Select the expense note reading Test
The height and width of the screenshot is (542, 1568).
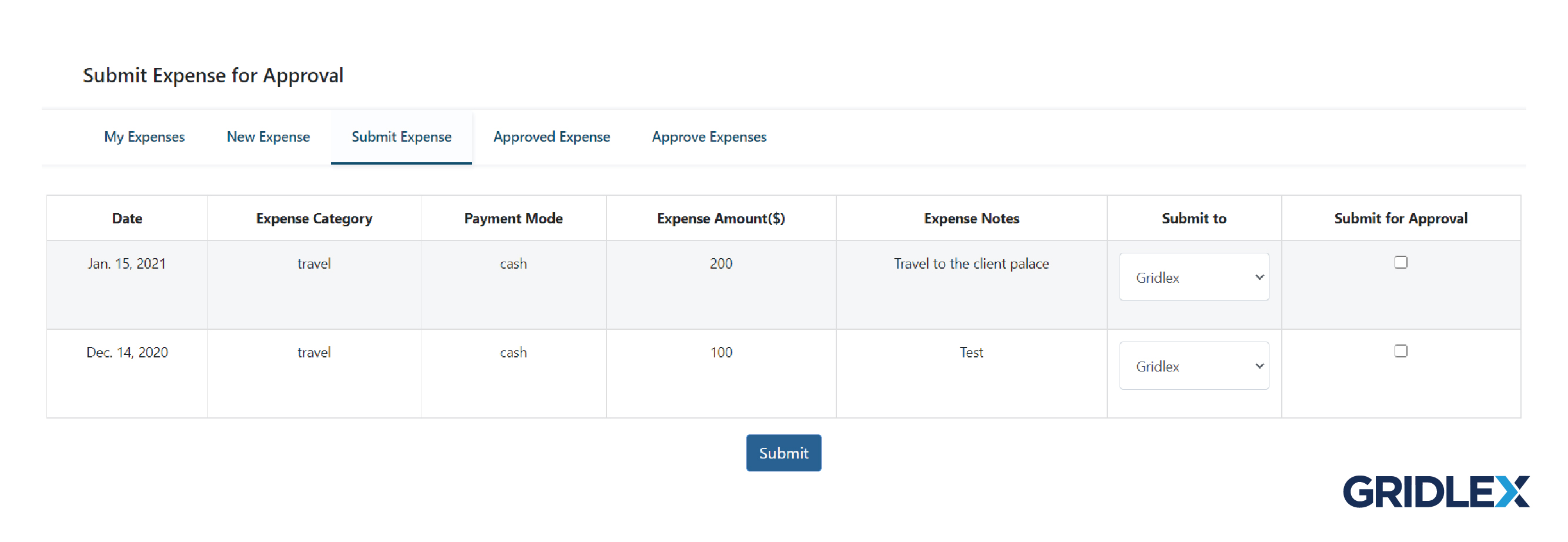[x=971, y=352]
